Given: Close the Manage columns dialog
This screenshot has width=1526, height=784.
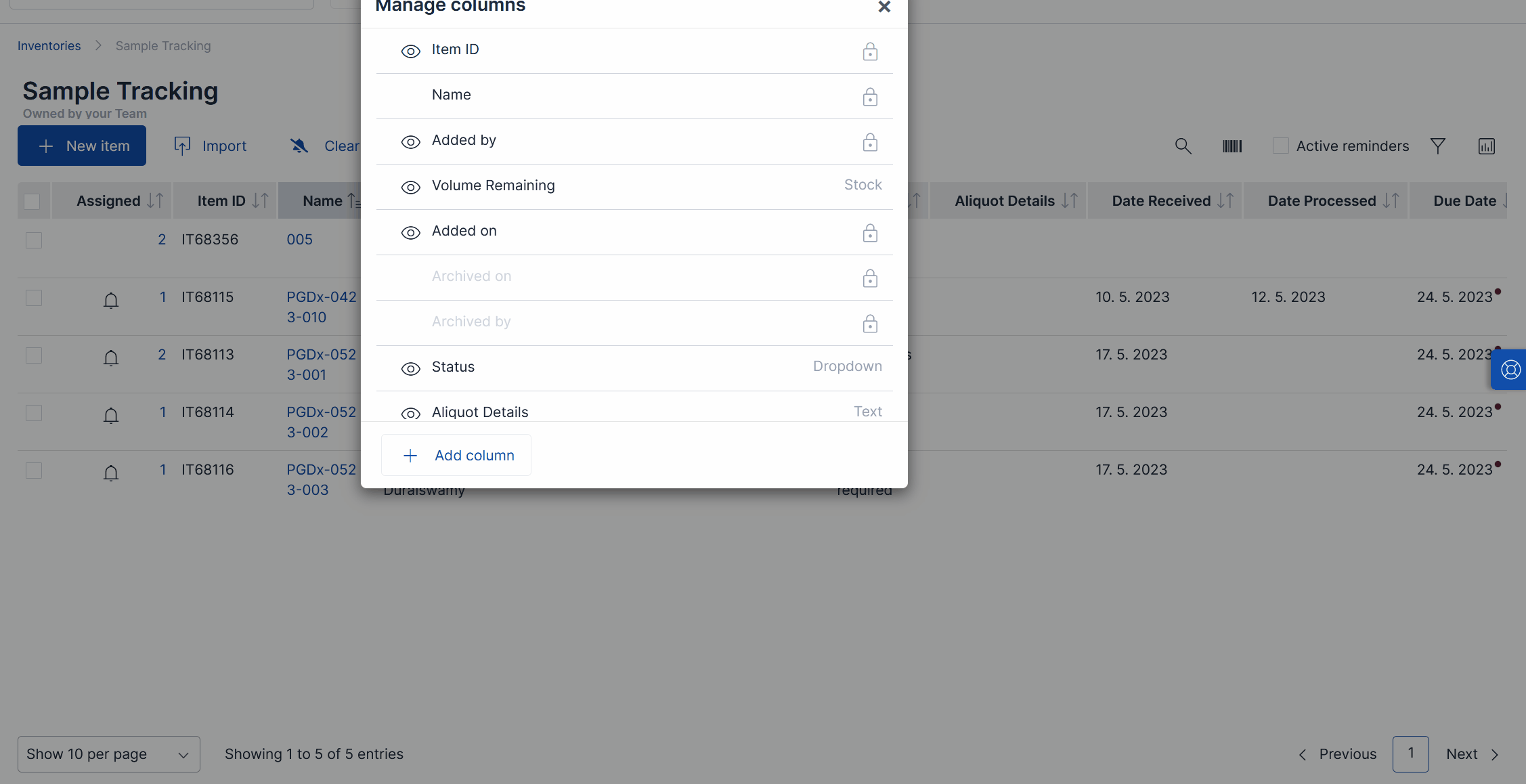Looking at the screenshot, I should (x=884, y=7).
